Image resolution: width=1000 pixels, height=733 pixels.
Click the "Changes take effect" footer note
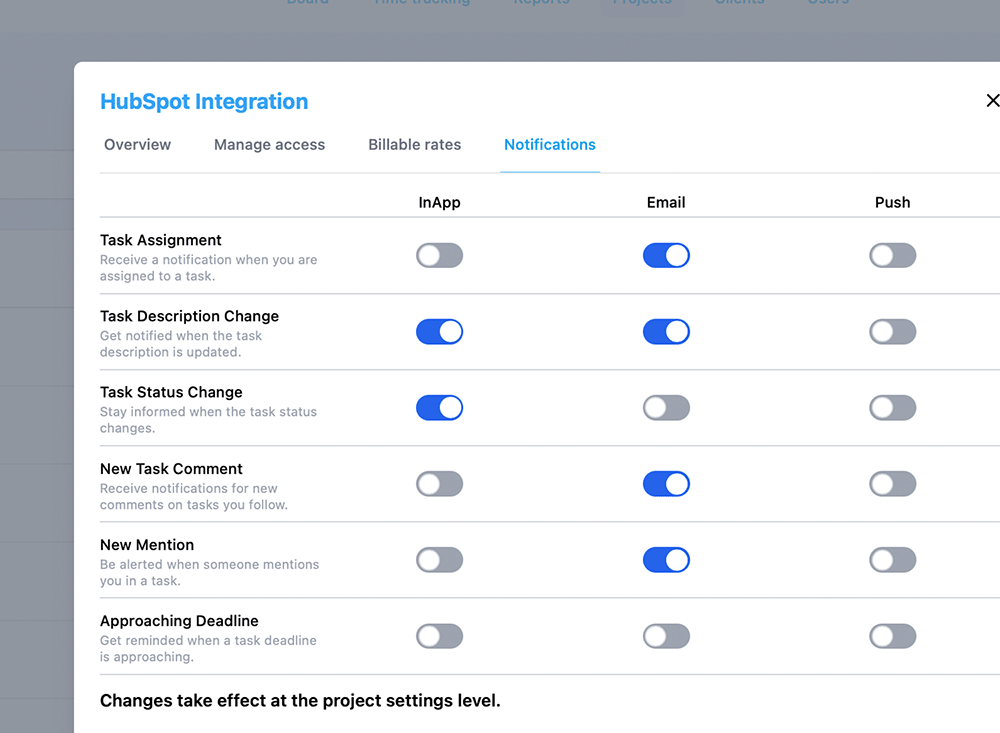click(300, 700)
